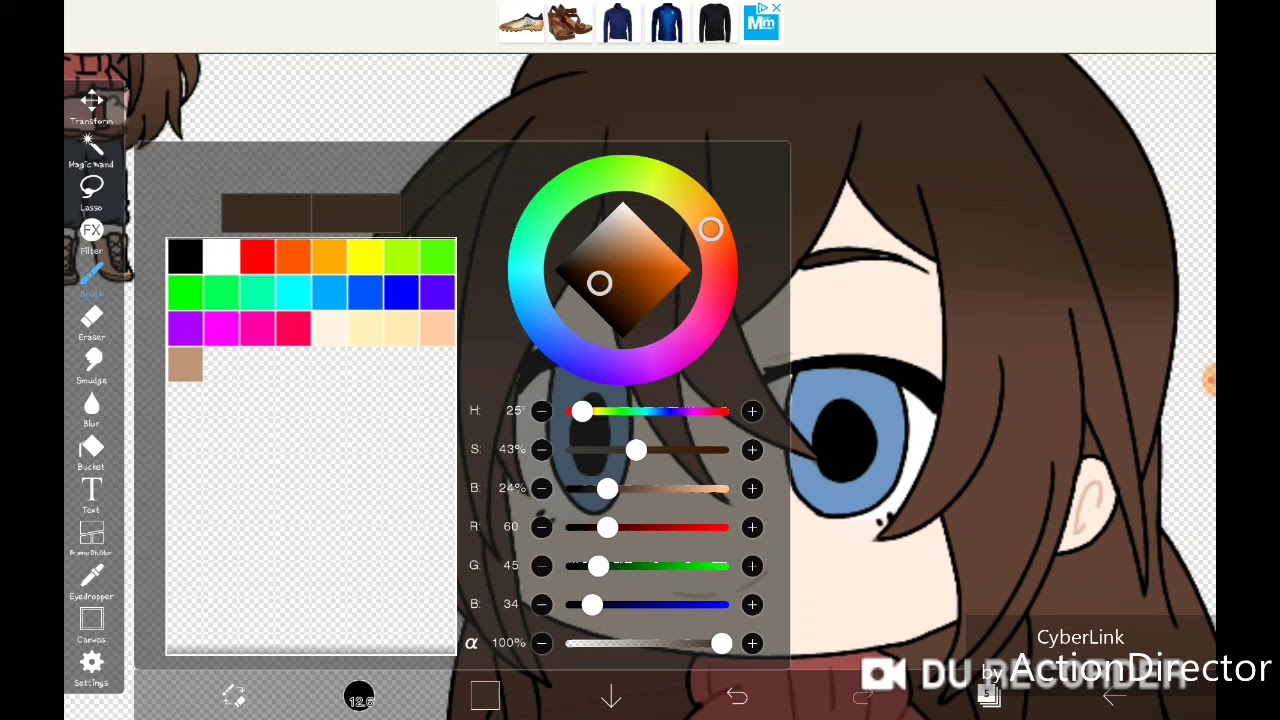Increase Hue with the plus button
1280x720 pixels.
tap(752, 411)
